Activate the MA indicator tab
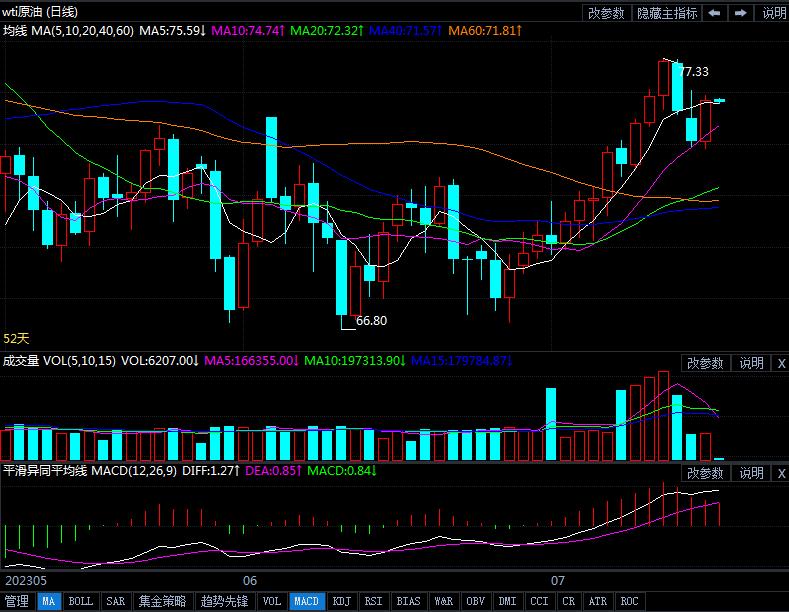The image size is (789, 612). (x=49, y=602)
